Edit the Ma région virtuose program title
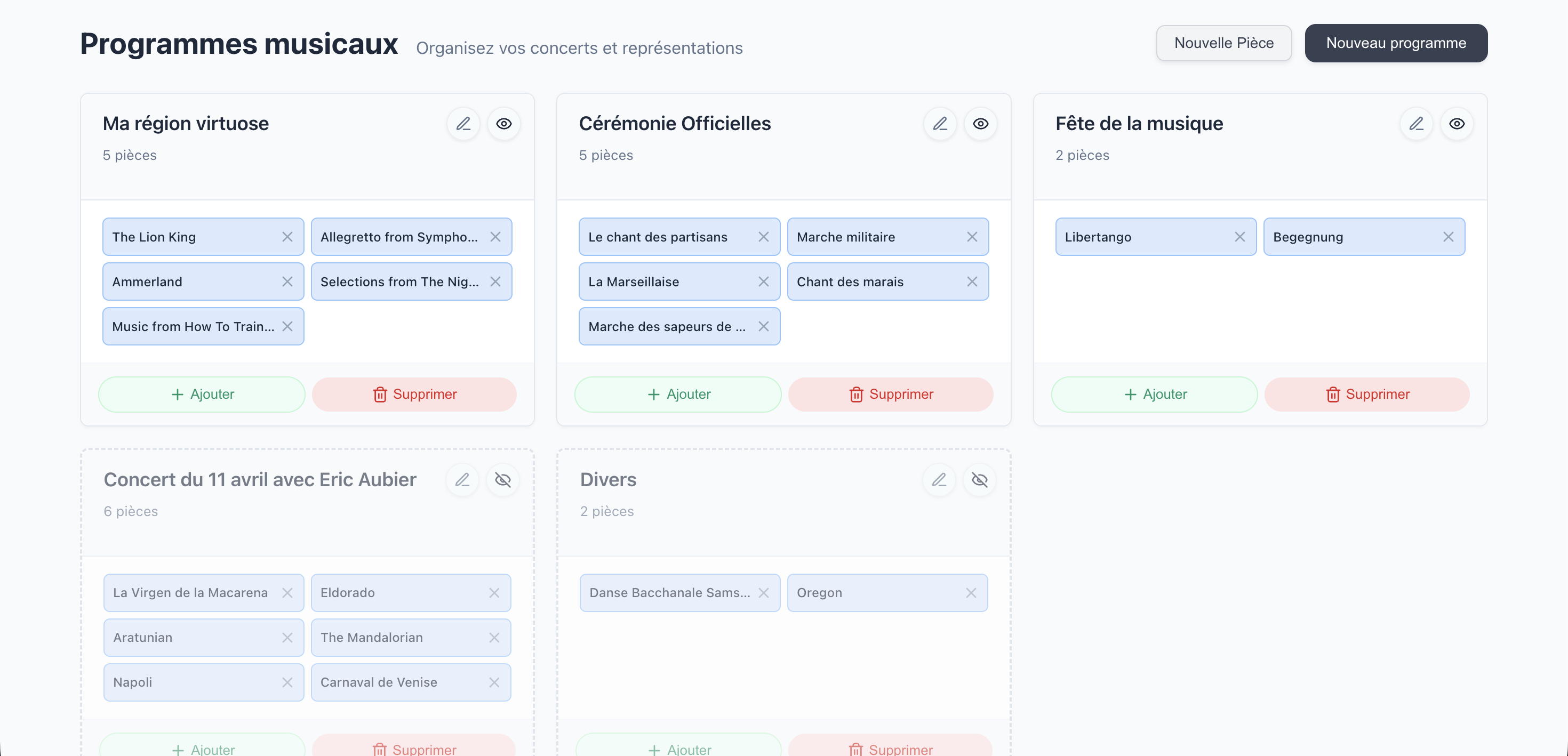The width and height of the screenshot is (1568, 756). click(462, 124)
